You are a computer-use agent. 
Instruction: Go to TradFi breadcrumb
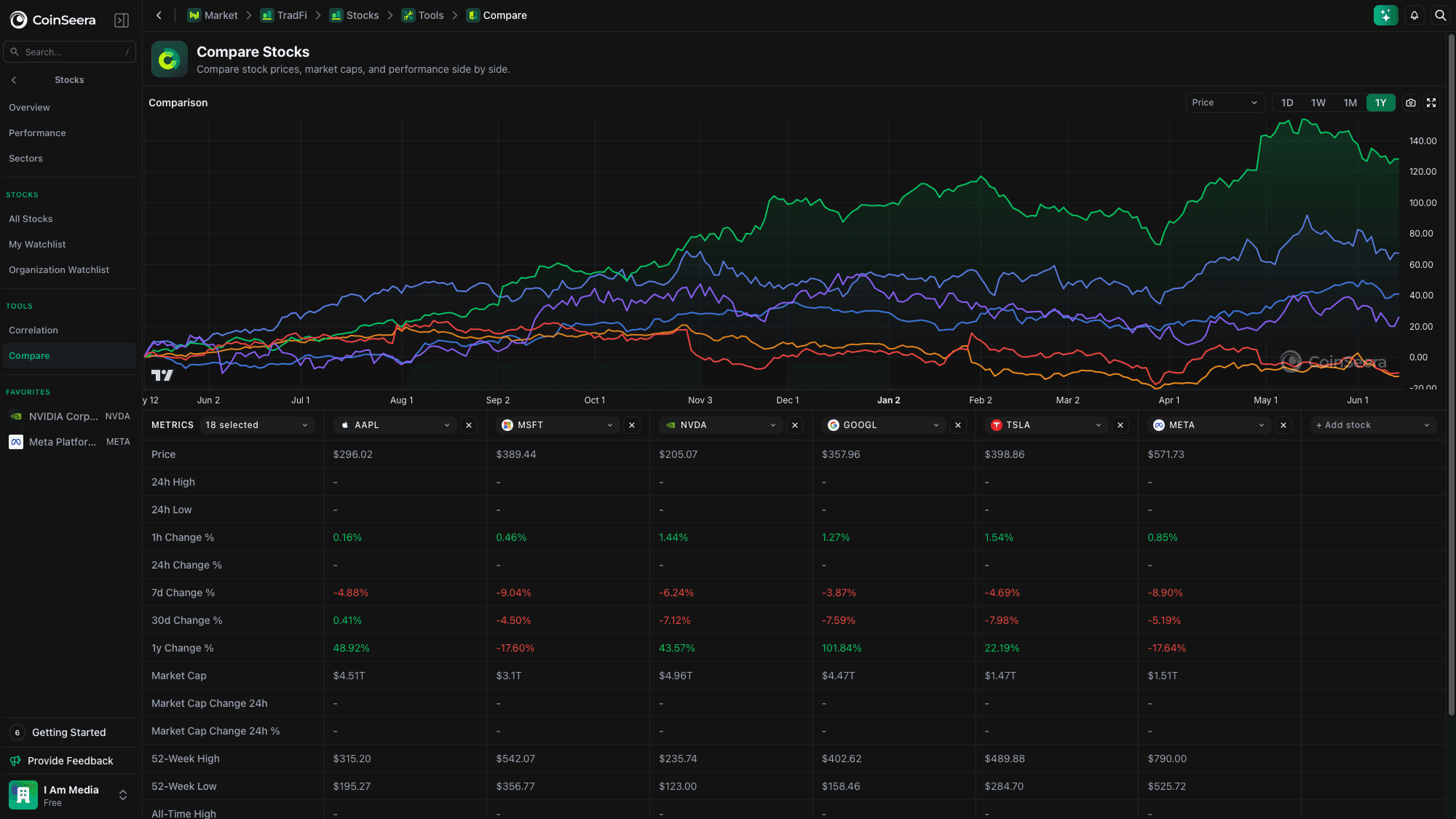click(284, 15)
